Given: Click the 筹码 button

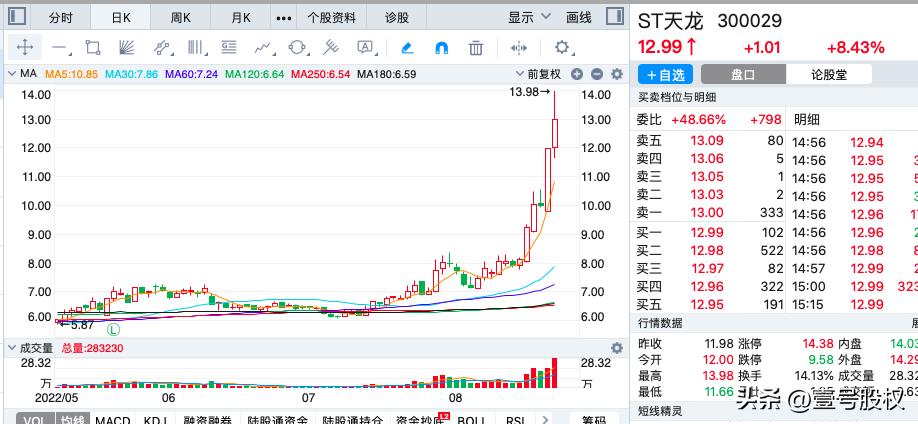Looking at the screenshot, I should 594,419.
